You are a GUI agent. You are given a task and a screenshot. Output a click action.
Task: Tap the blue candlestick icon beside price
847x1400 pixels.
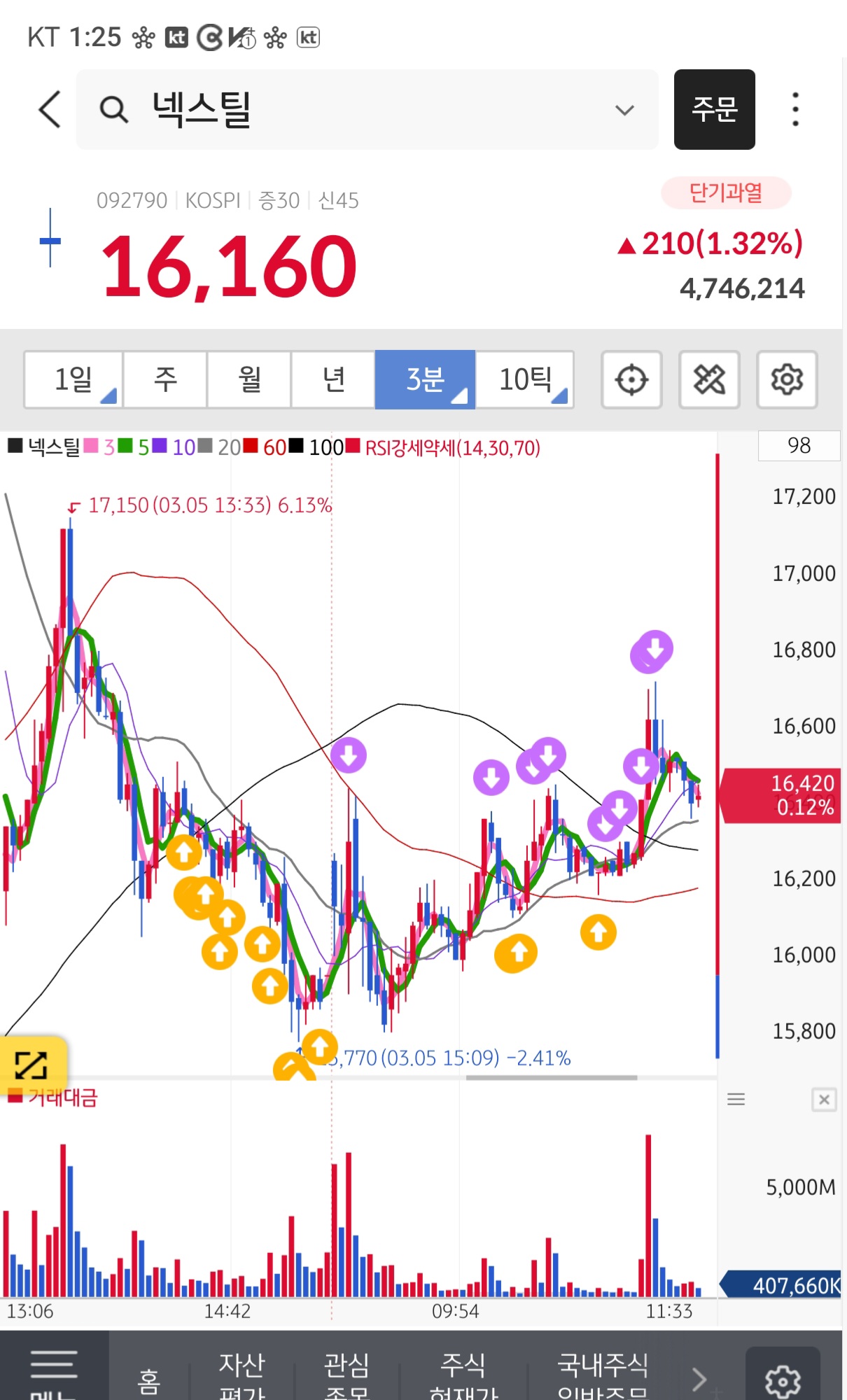[x=50, y=238]
